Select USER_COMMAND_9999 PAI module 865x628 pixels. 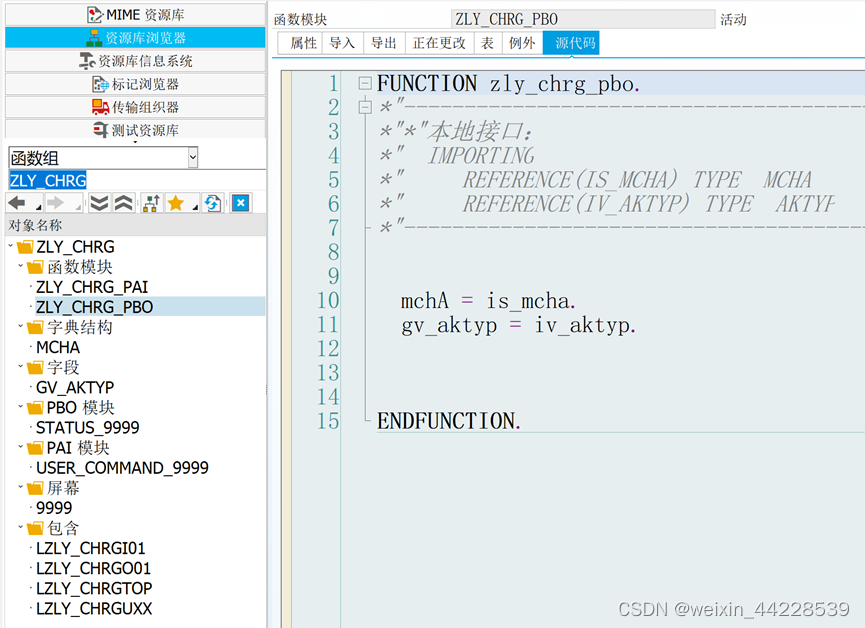(x=122, y=468)
